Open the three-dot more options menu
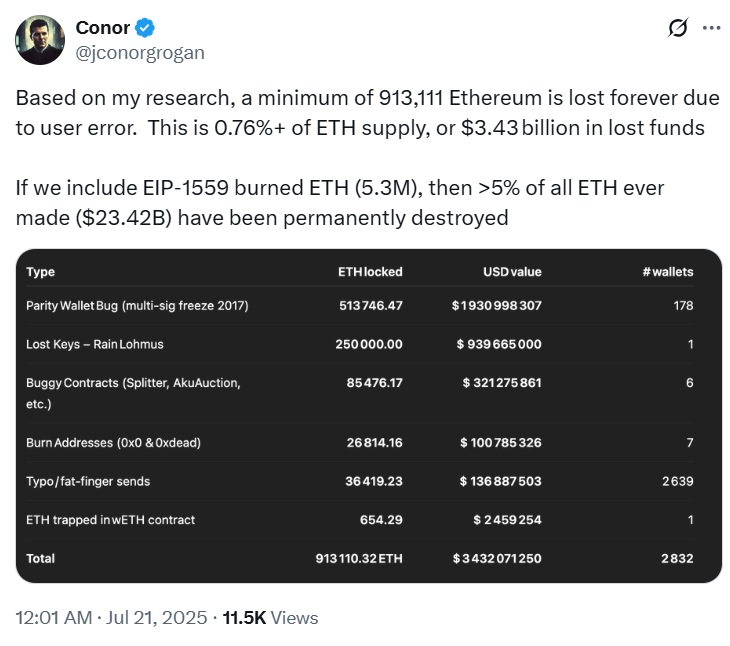The width and height of the screenshot is (730, 646). (x=711, y=28)
